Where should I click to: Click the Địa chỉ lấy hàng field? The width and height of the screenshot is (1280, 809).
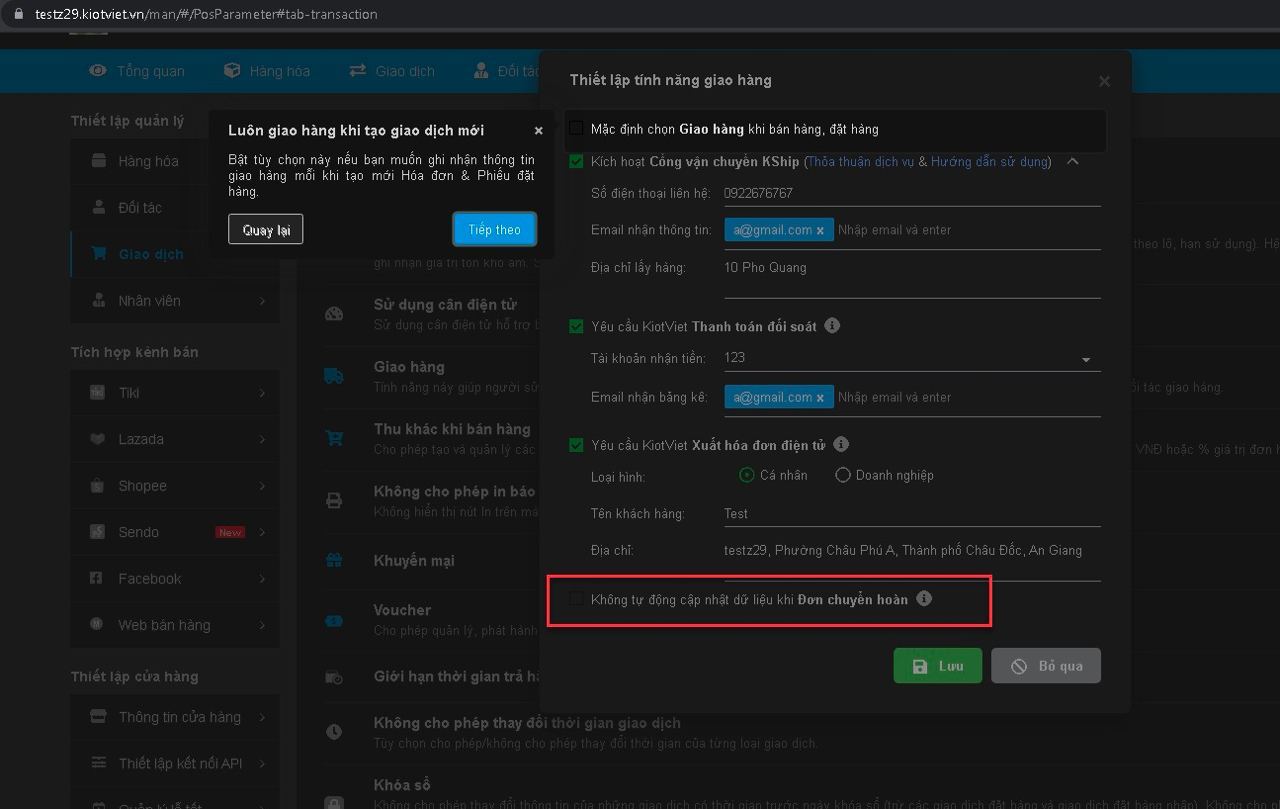(912, 278)
